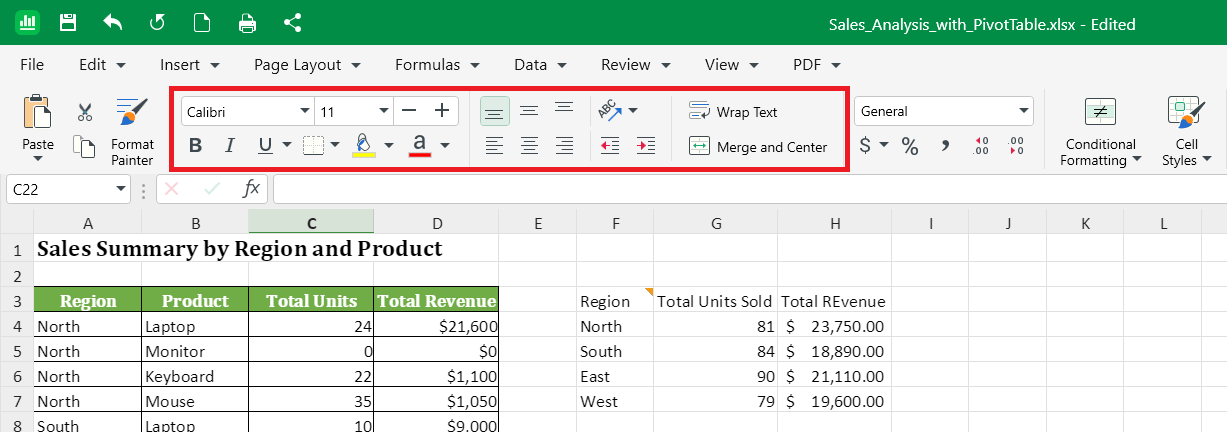The height and width of the screenshot is (432, 1227).
Task: Increase decimal places
Action: 981,147
